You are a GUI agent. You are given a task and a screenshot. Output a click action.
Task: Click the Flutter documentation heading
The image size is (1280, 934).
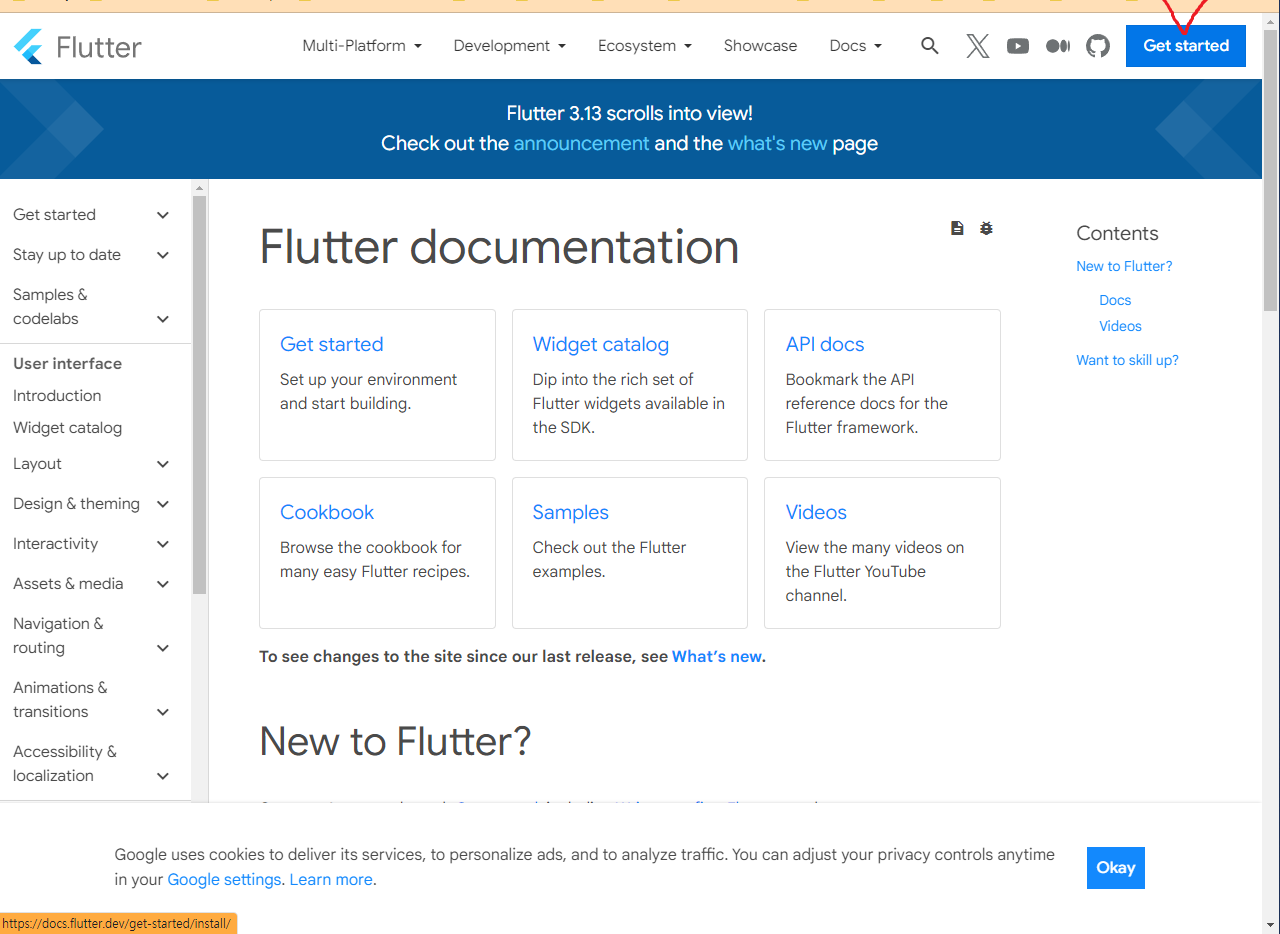[x=499, y=247]
